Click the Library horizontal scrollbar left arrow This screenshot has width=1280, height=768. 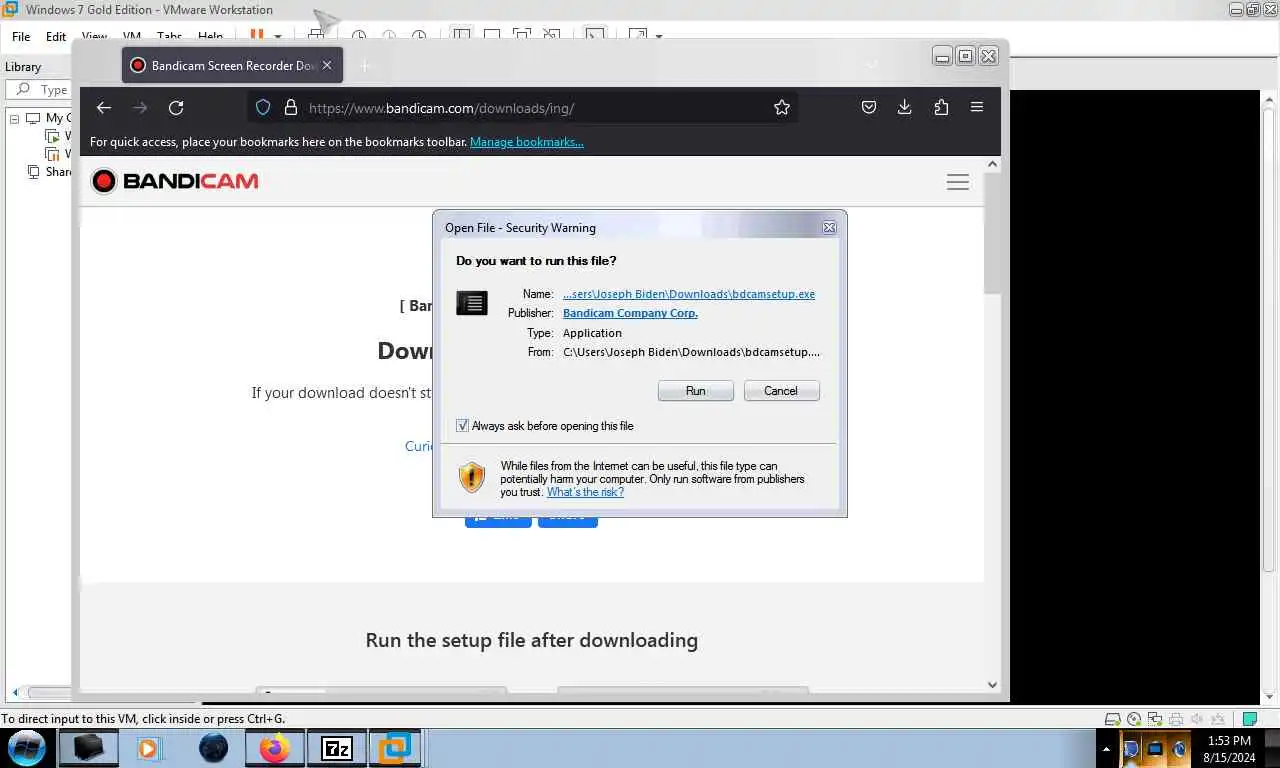(14, 692)
